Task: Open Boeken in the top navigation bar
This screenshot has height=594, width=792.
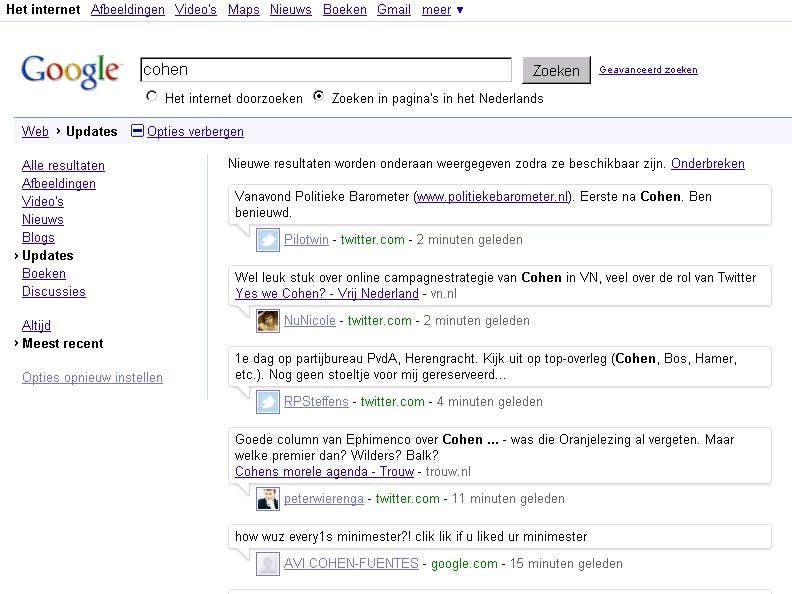Action: 345,10
